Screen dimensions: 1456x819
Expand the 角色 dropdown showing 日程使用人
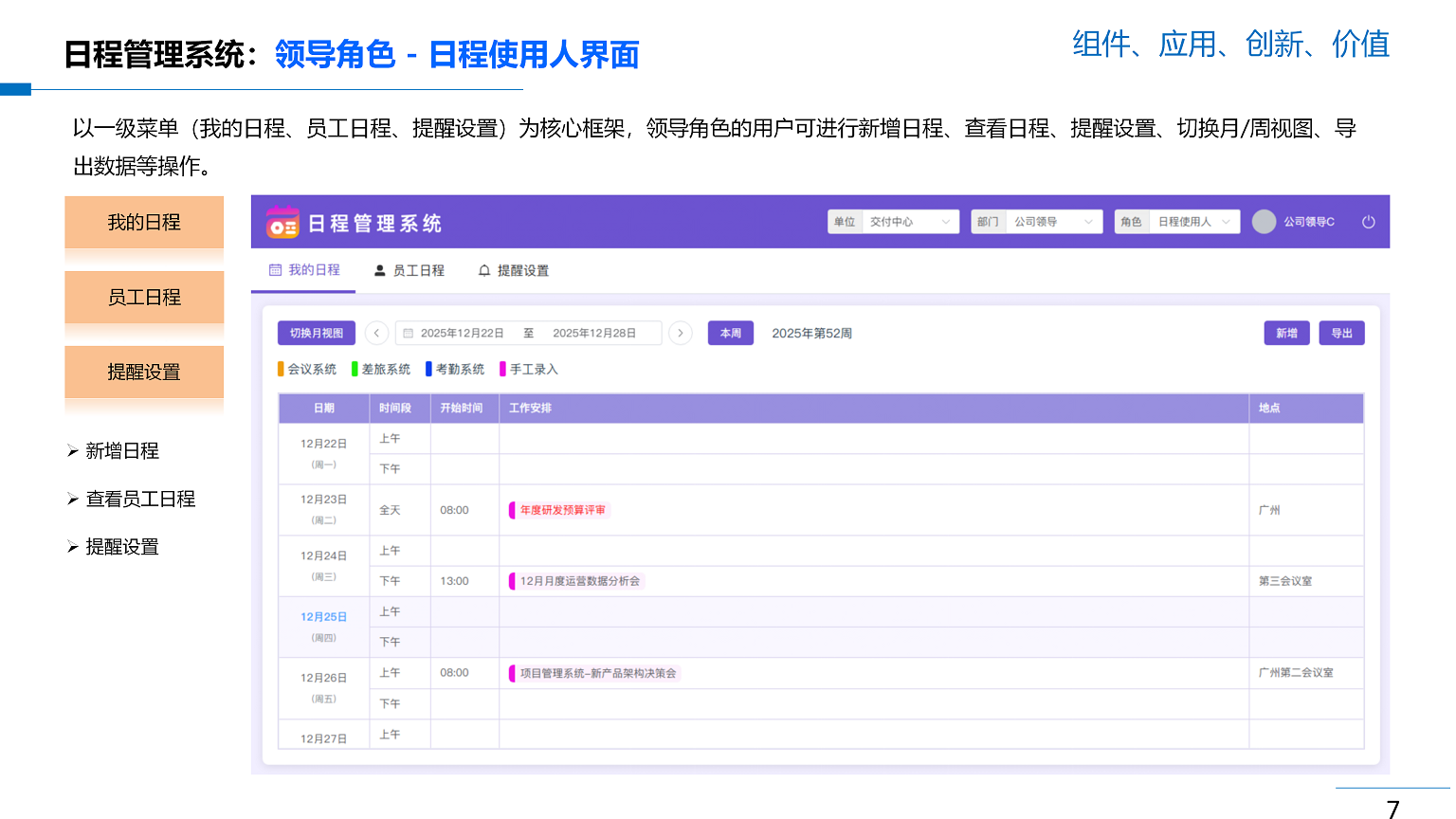(x=1192, y=222)
